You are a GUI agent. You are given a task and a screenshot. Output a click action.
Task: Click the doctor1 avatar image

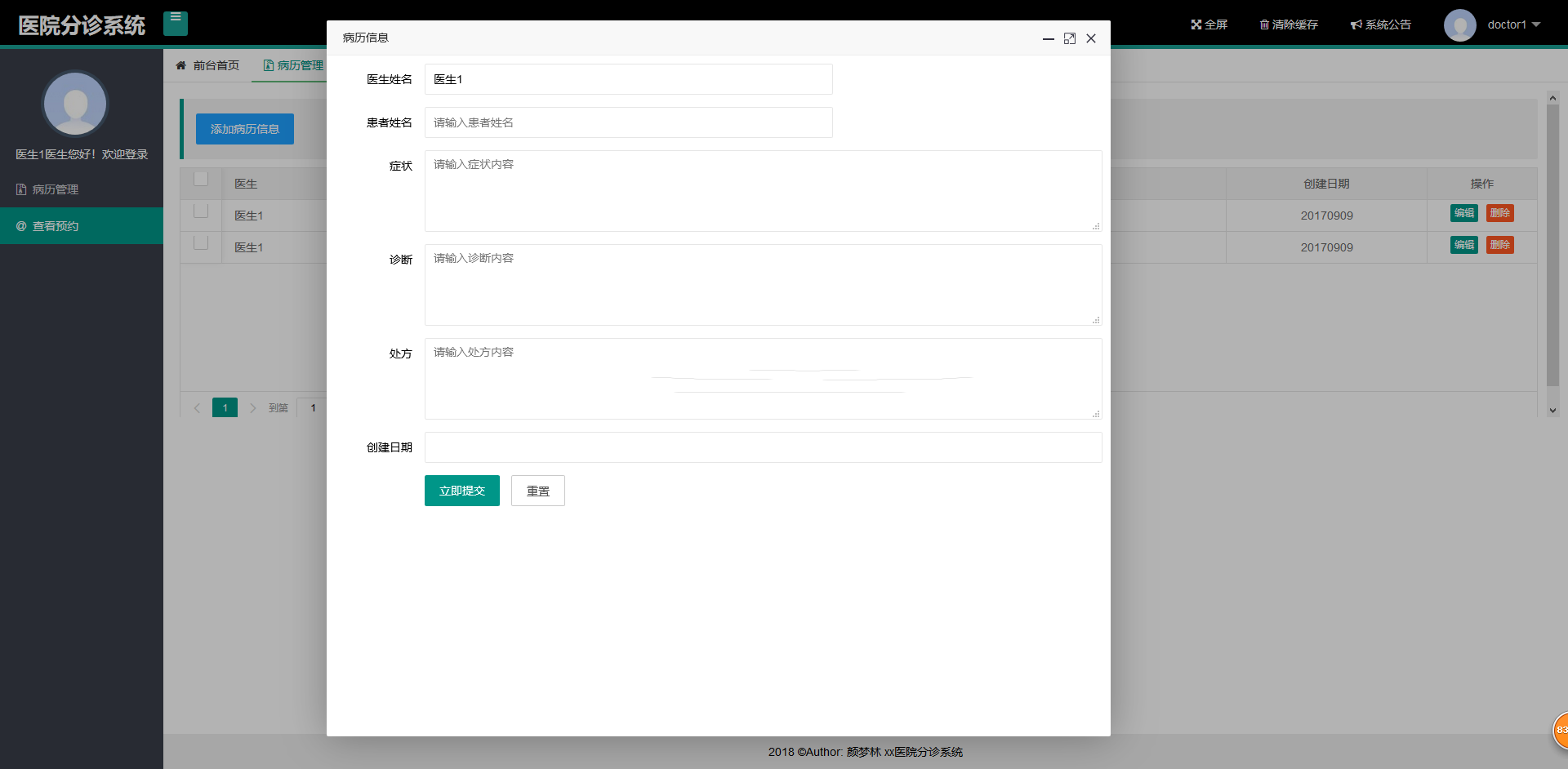(x=1460, y=24)
